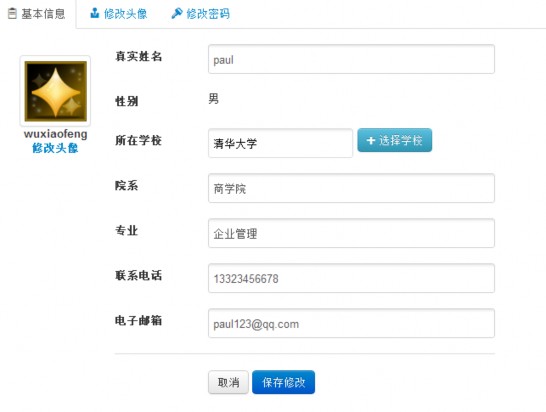Click the 所在学校 field showing 清华大学
Screen dimensions: 546x412
(x=280, y=143)
